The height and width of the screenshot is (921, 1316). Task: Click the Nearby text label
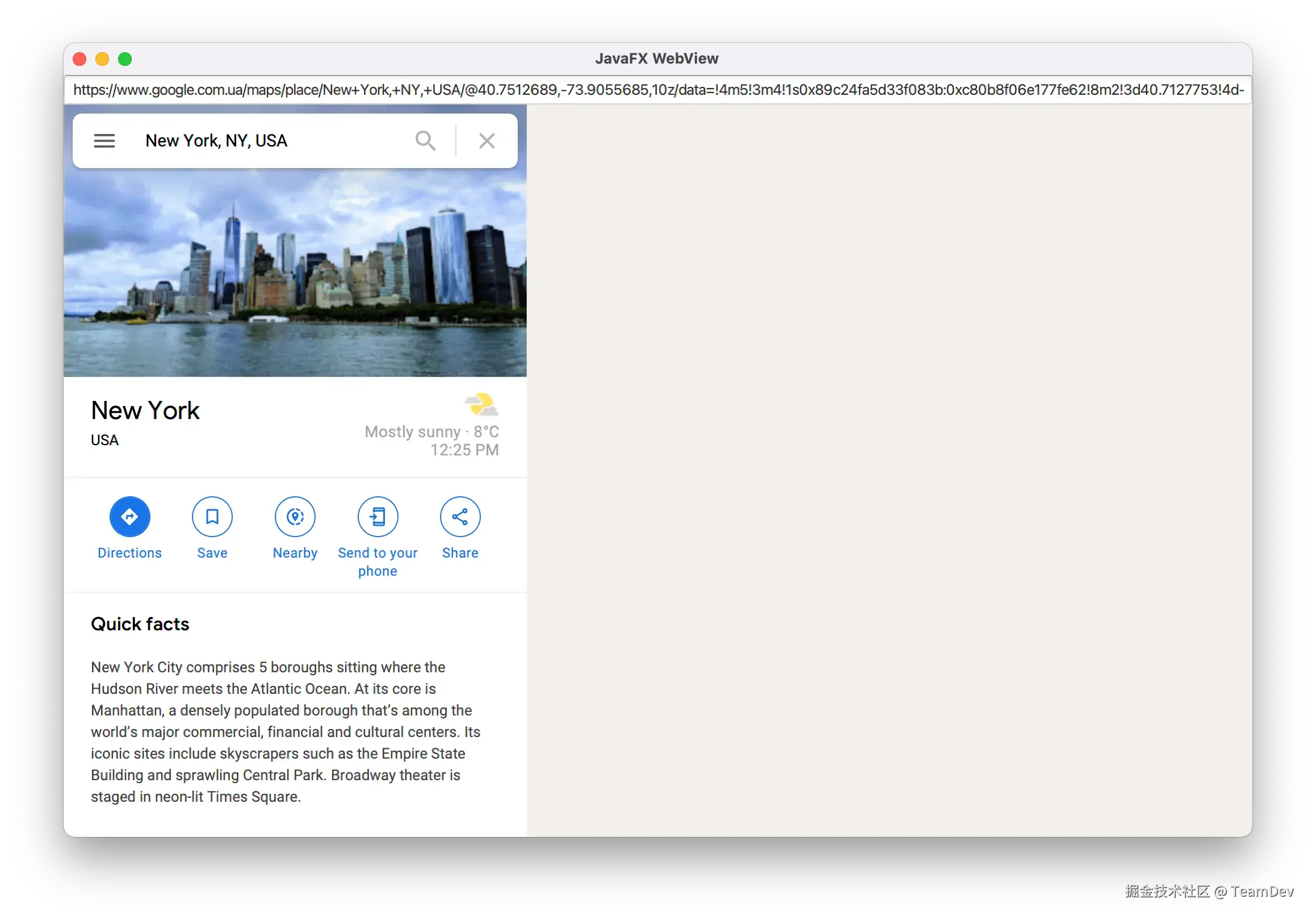point(295,553)
